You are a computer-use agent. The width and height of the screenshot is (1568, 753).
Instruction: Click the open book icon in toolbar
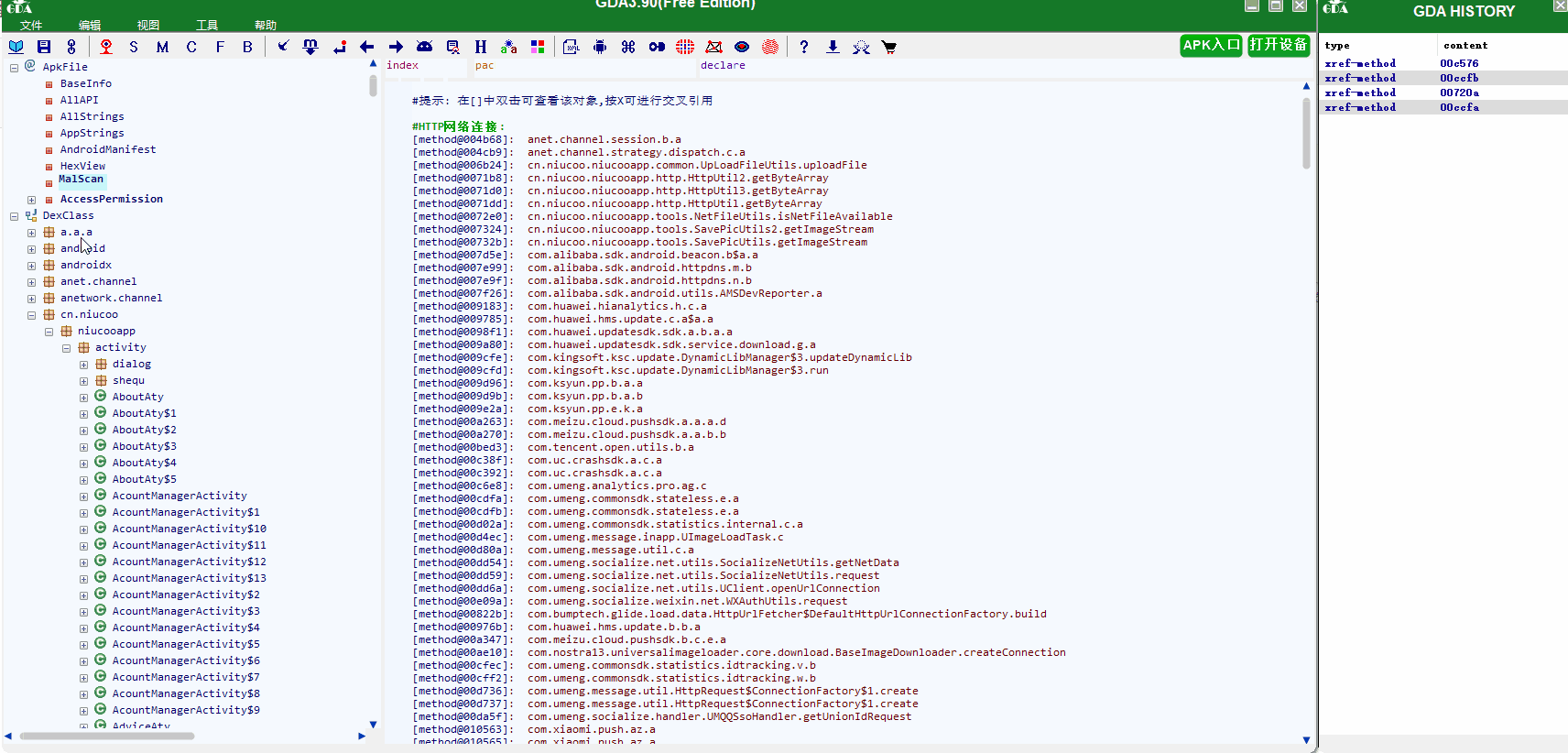[x=16, y=47]
